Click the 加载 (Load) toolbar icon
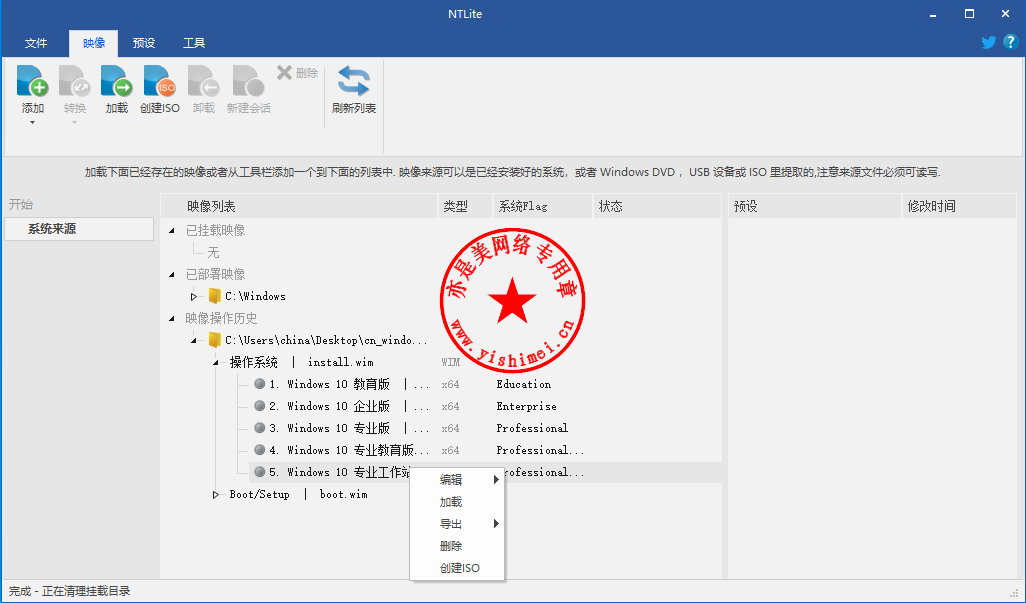The image size is (1026, 603). pyautogui.click(x=116, y=81)
